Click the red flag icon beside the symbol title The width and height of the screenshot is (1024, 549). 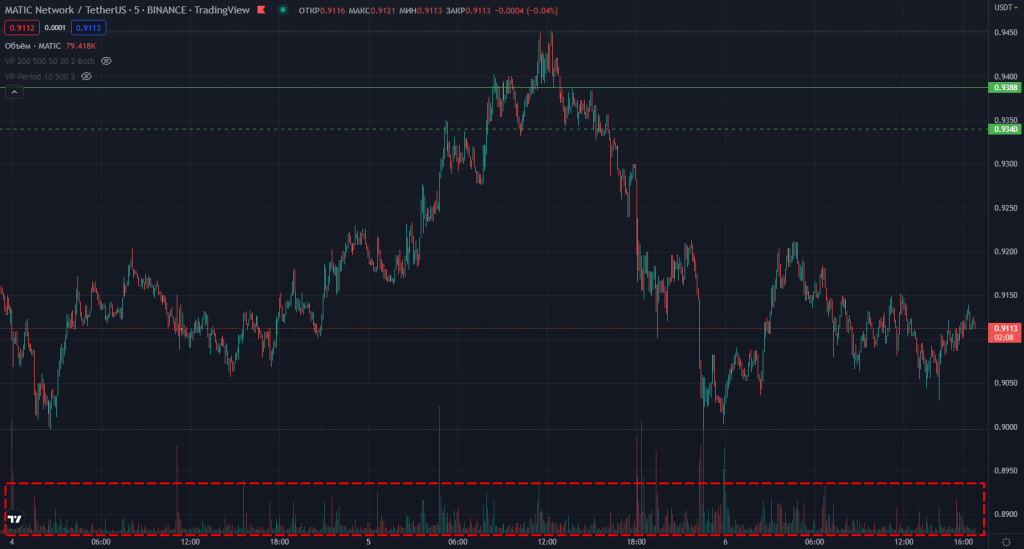(261, 10)
